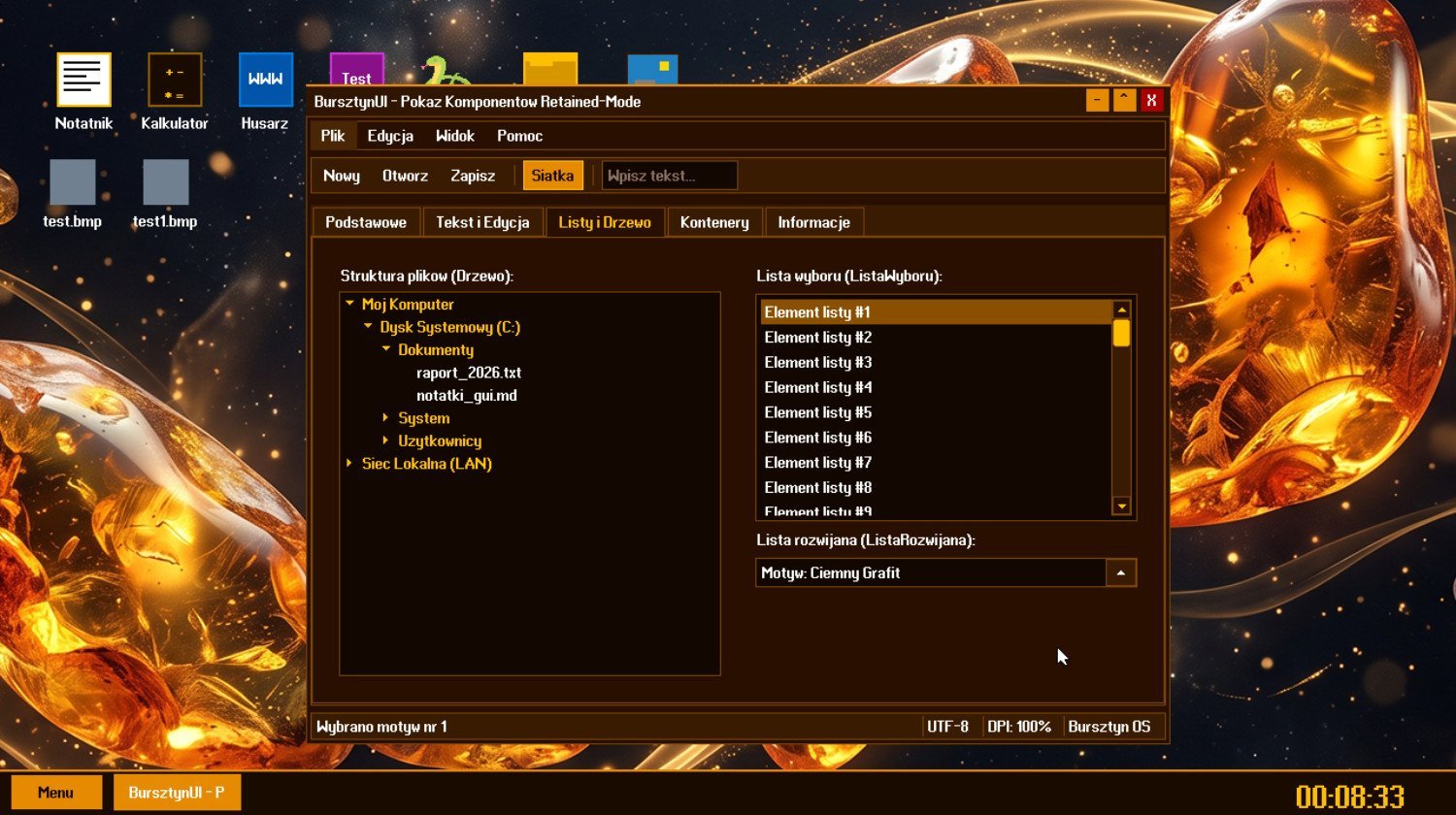Select raport_2026.txt in the tree
Image resolution: width=1456 pixels, height=815 pixels.
tap(469, 373)
